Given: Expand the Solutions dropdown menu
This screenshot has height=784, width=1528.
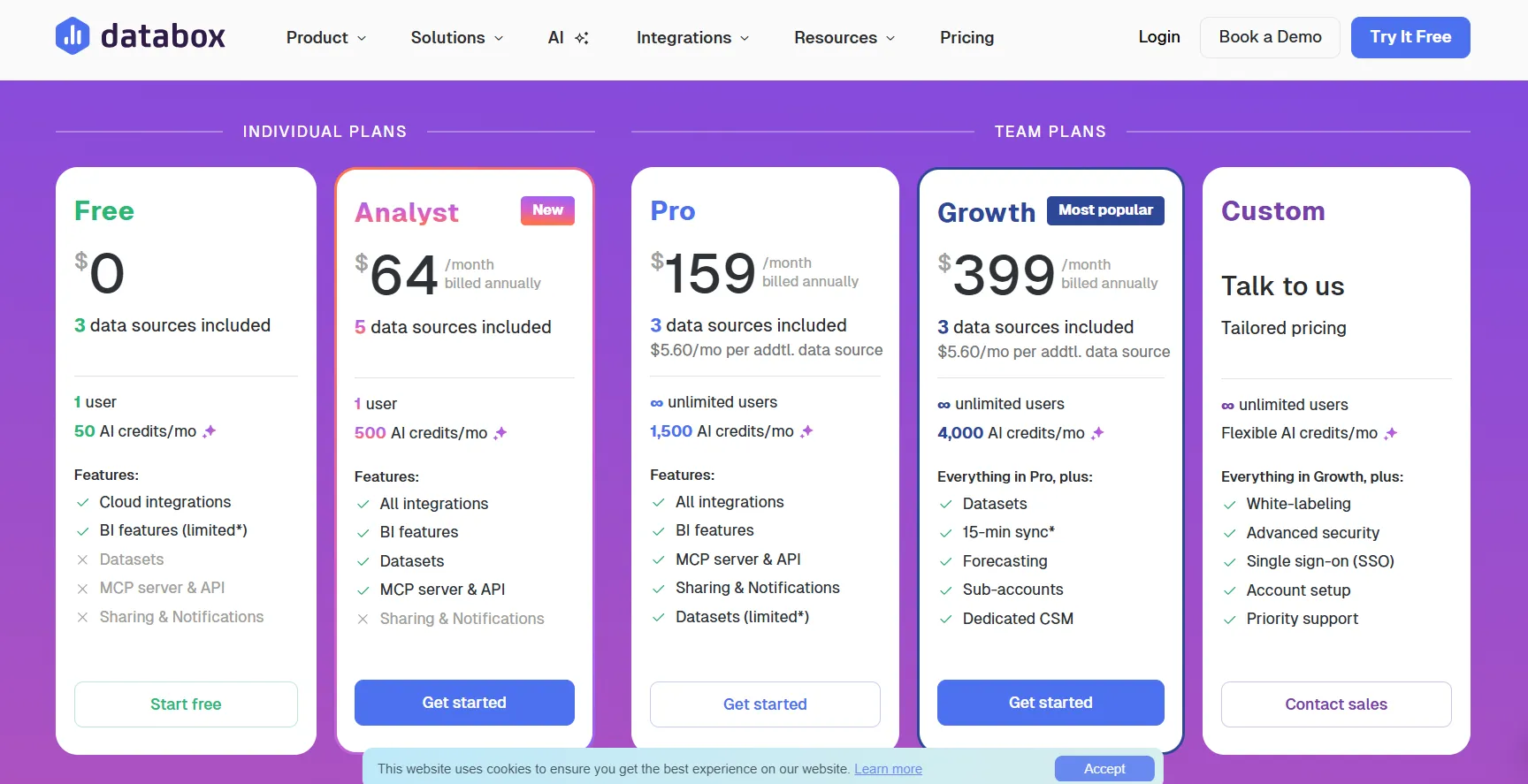Looking at the screenshot, I should pos(457,38).
